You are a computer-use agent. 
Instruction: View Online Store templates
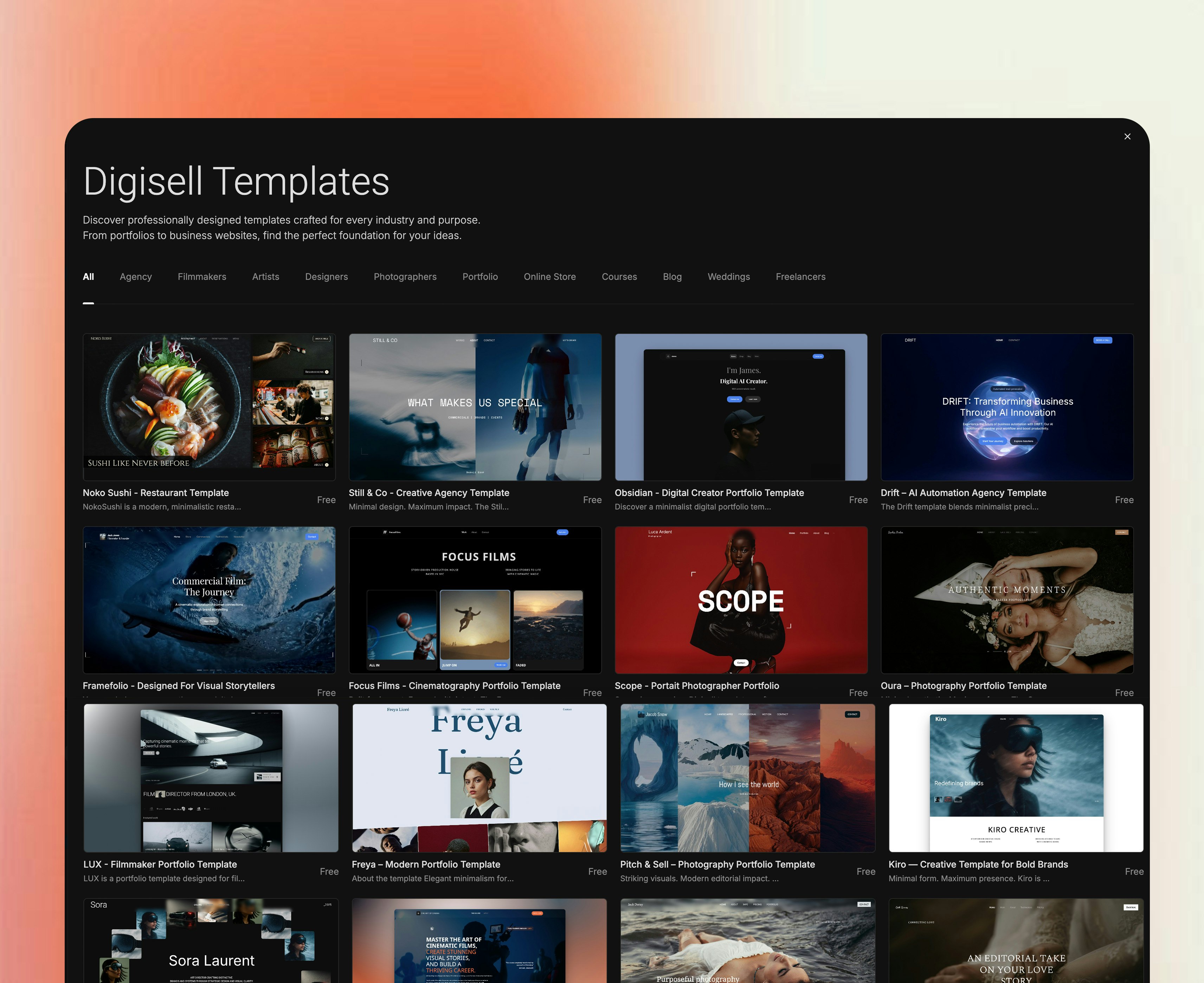(x=549, y=276)
